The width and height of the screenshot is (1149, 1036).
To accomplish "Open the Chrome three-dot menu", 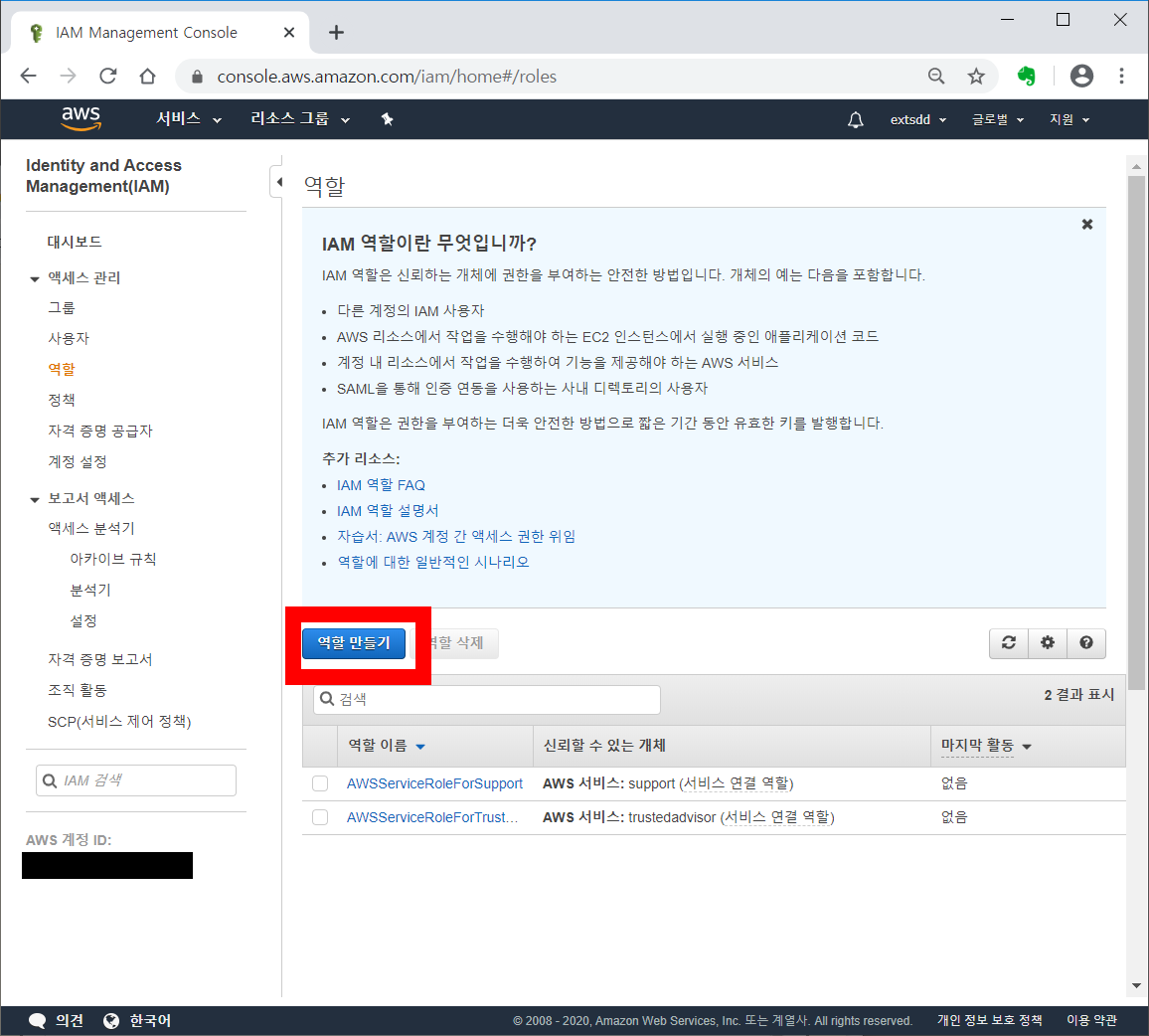I will 1121,77.
